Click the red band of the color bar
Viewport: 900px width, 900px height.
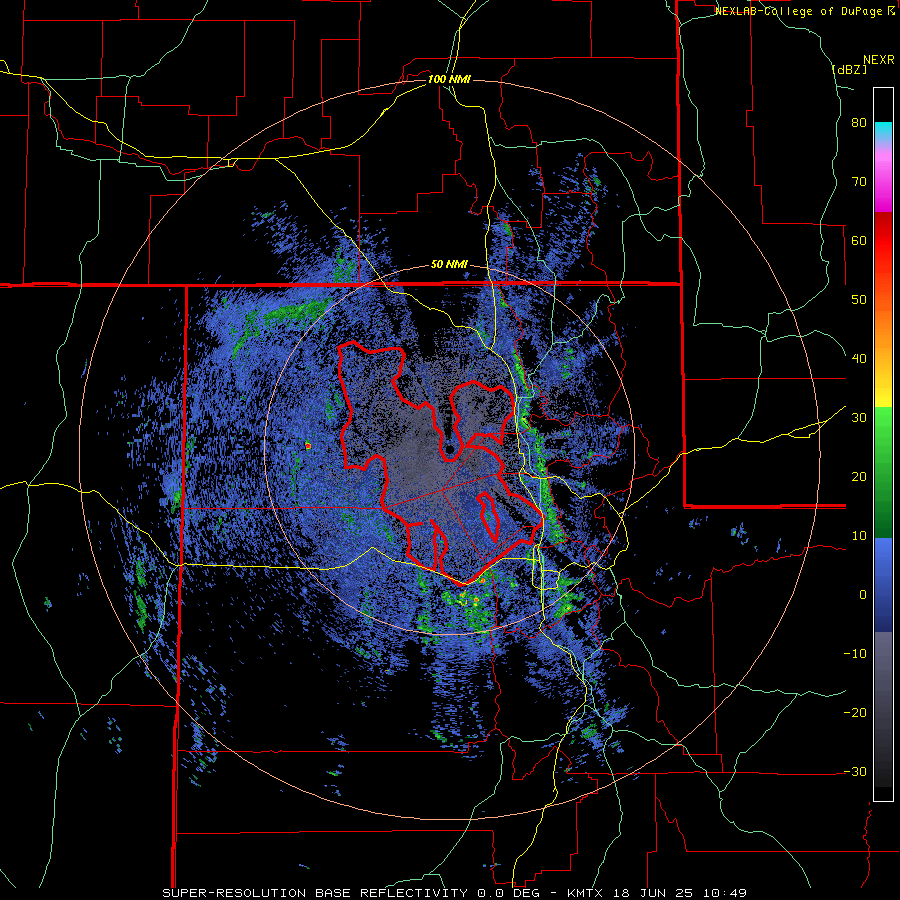[883, 241]
